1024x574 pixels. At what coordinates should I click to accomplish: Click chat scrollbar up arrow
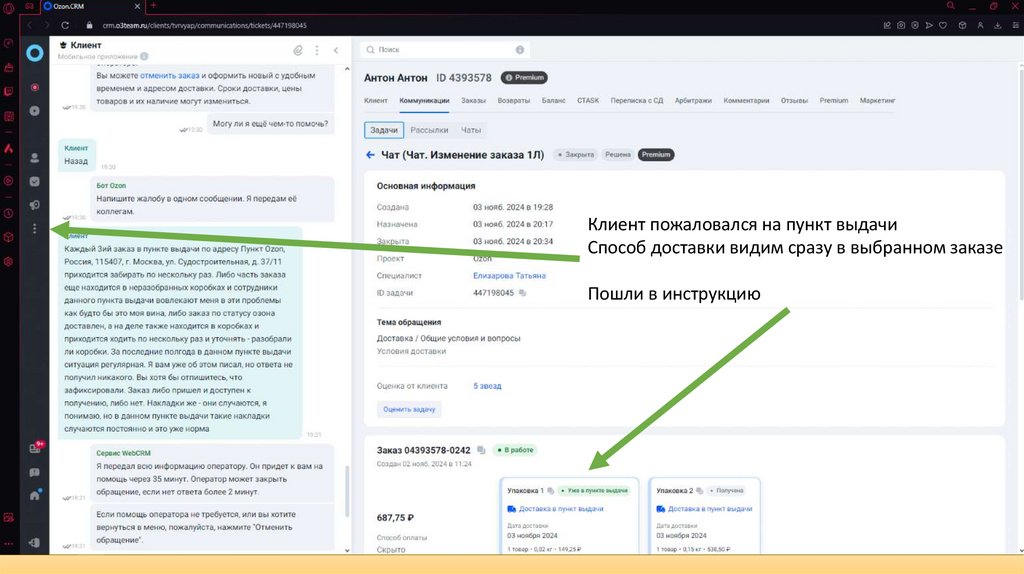point(347,69)
